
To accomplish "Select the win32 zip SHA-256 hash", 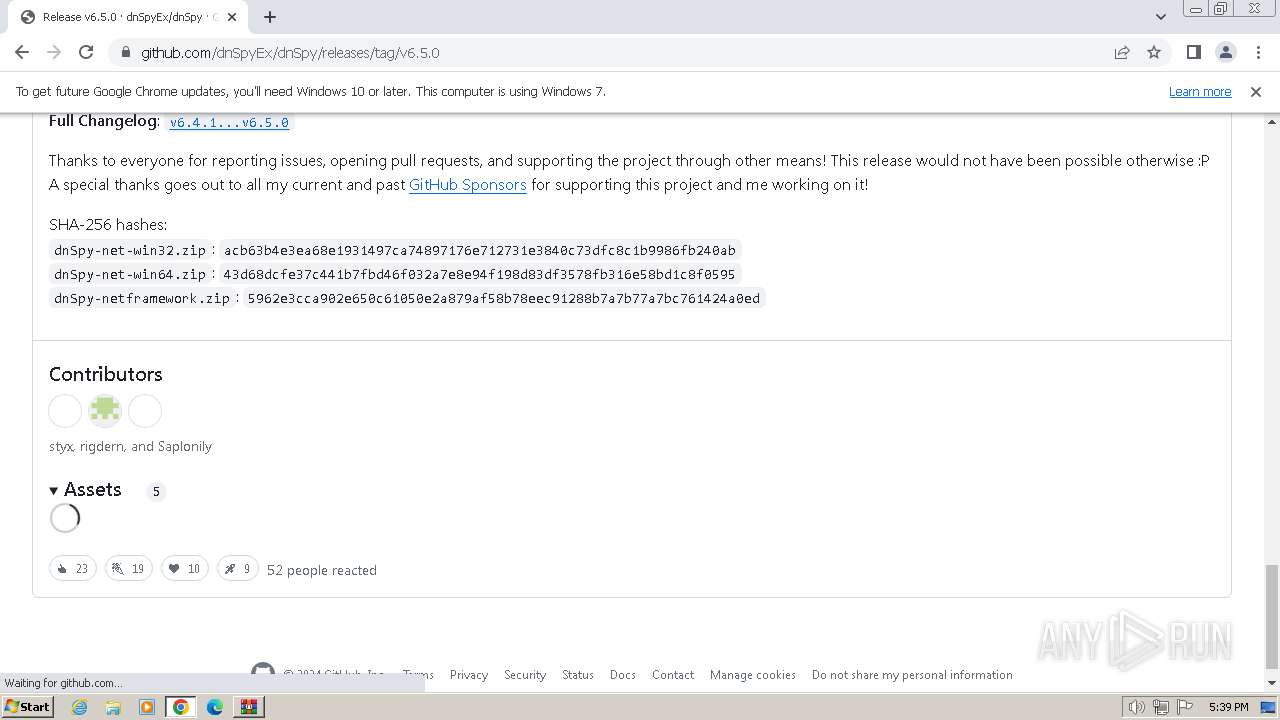I will point(480,251).
